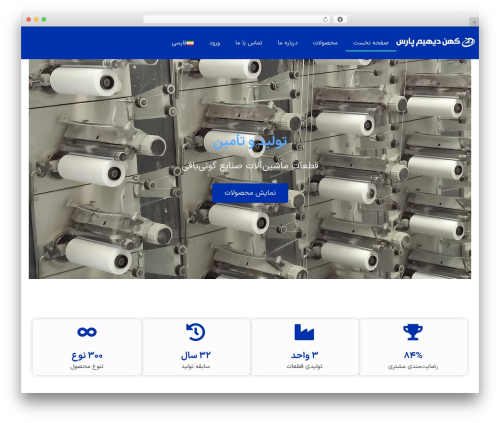Click the trophy icon for customer satisfaction

point(413,332)
